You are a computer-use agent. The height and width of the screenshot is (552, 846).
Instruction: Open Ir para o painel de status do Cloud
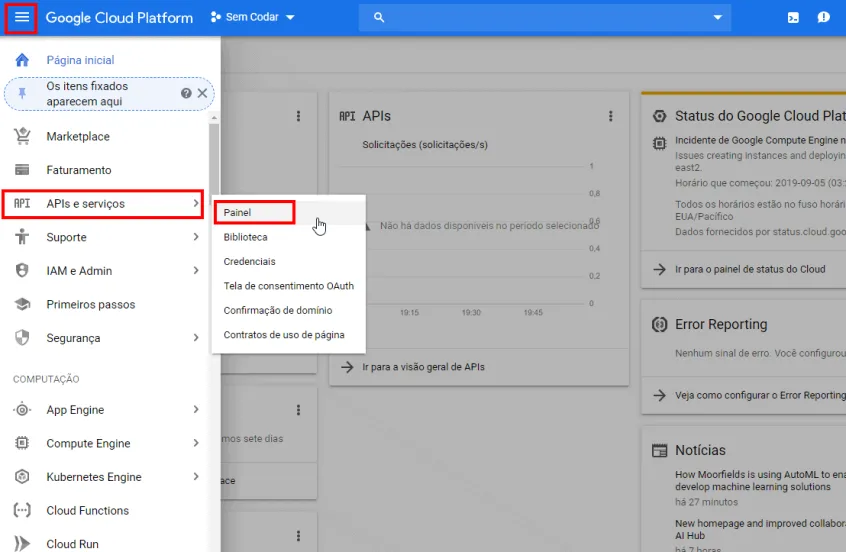coord(750,269)
